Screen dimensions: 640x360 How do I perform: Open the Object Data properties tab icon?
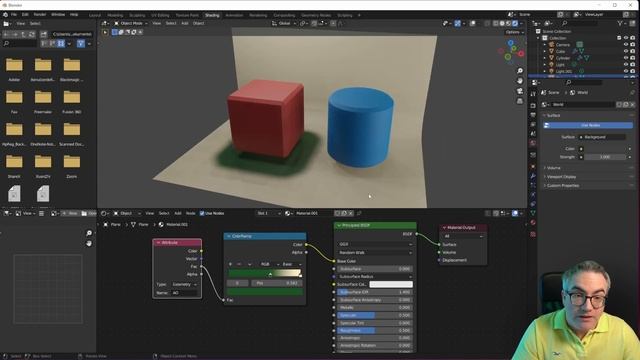pyautogui.click(x=533, y=213)
